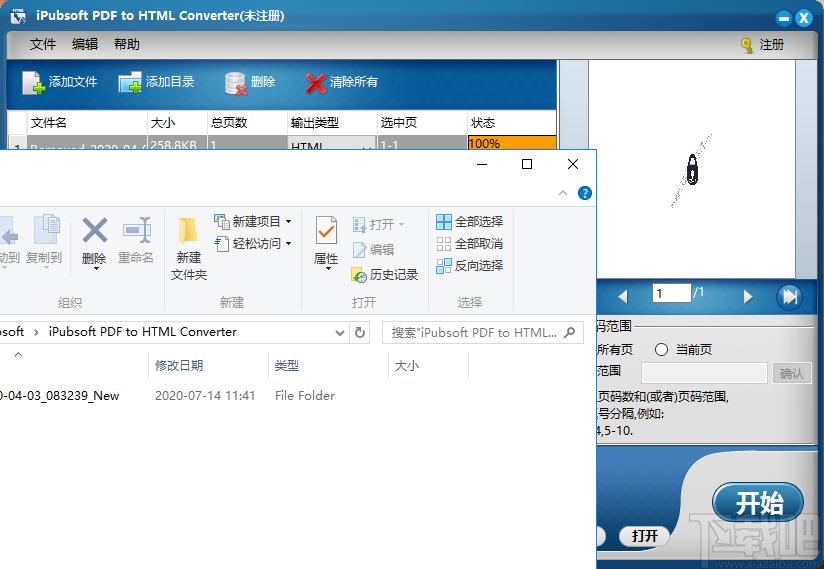Click the 确认 button beside range field

(791, 374)
